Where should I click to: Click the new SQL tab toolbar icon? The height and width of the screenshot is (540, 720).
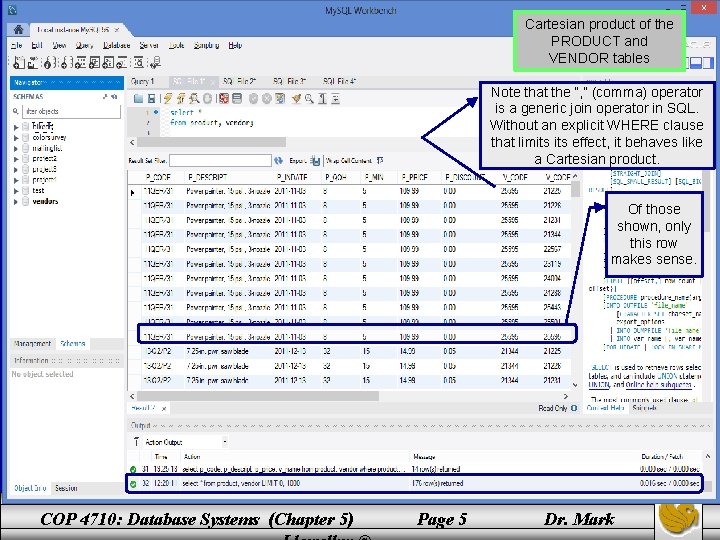[19, 62]
